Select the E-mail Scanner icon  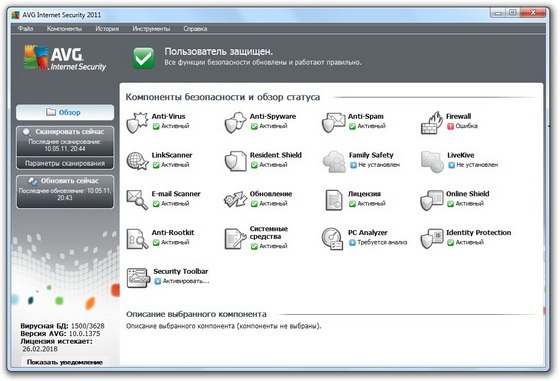pos(137,200)
